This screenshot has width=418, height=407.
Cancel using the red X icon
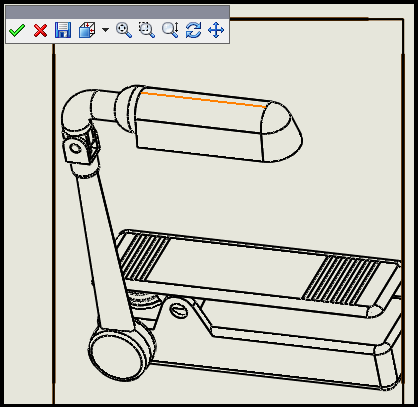pyautogui.click(x=40, y=30)
